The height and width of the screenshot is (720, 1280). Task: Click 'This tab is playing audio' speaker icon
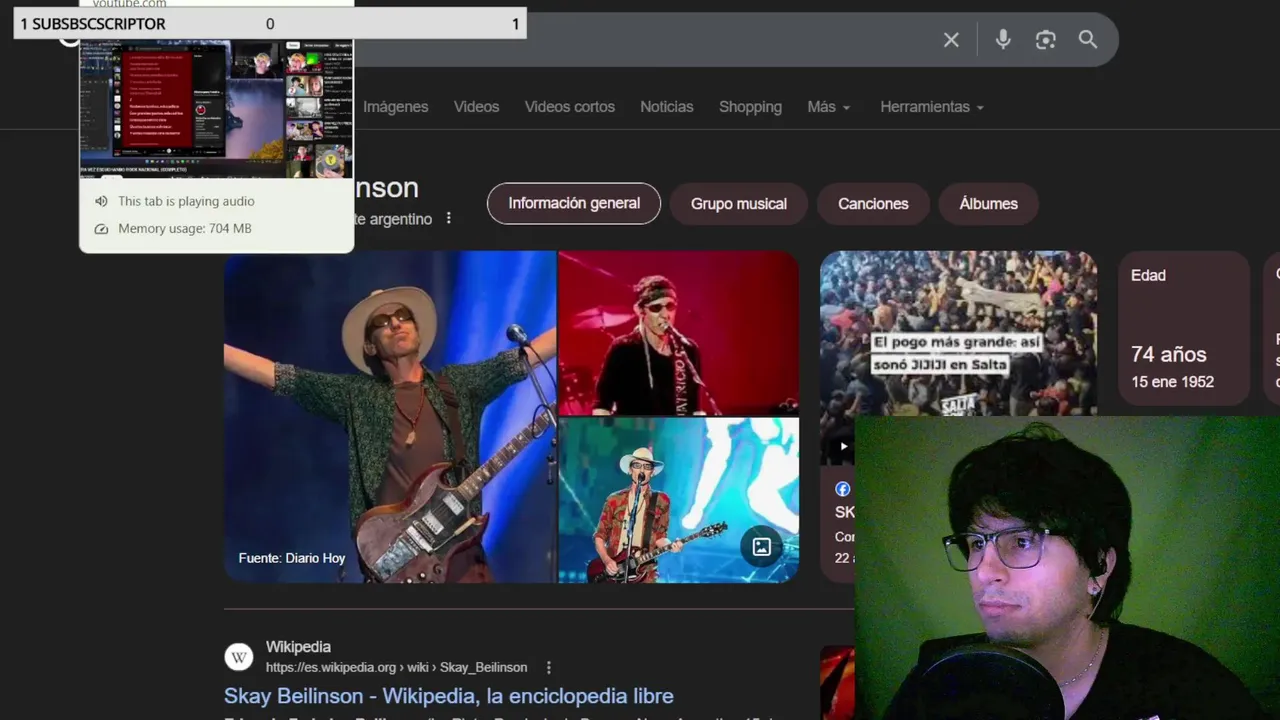[x=101, y=201]
